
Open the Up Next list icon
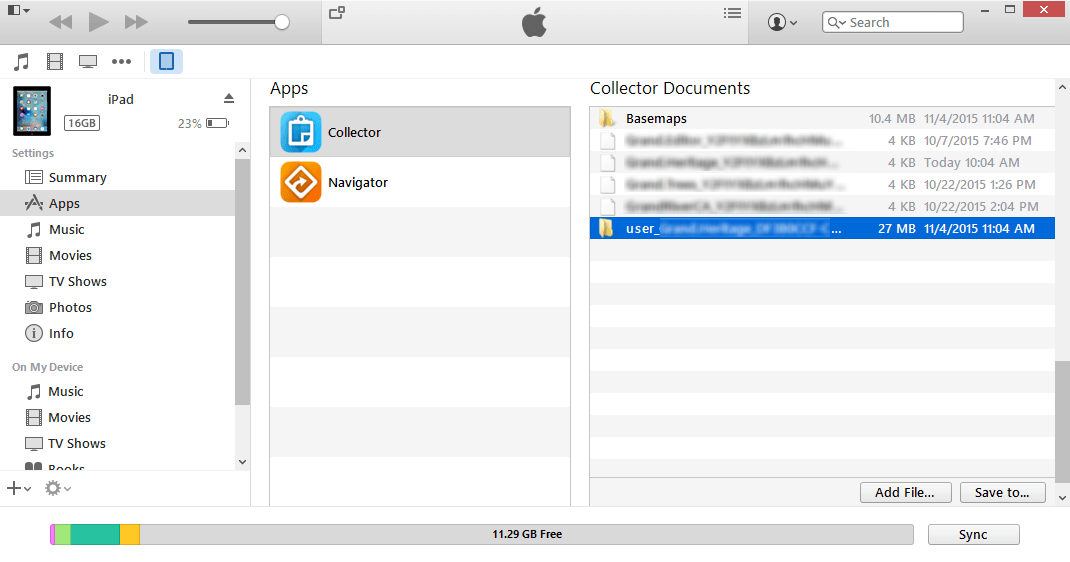[x=732, y=13]
